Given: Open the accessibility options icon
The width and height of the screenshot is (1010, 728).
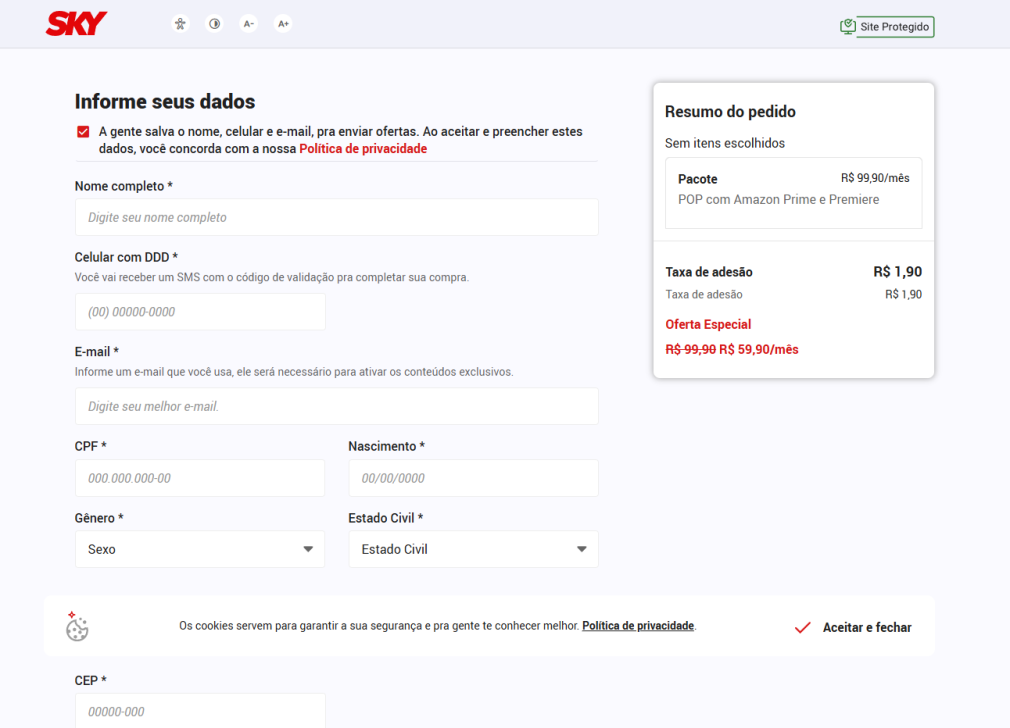Looking at the screenshot, I should tap(180, 24).
